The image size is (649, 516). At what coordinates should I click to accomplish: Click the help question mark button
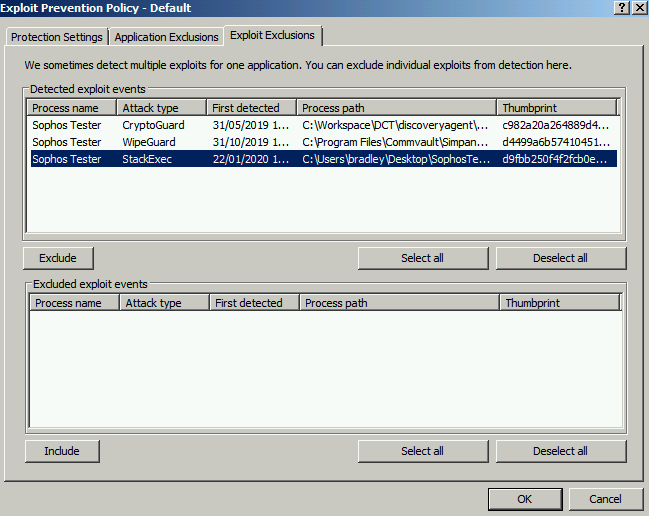tap(622, 7)
